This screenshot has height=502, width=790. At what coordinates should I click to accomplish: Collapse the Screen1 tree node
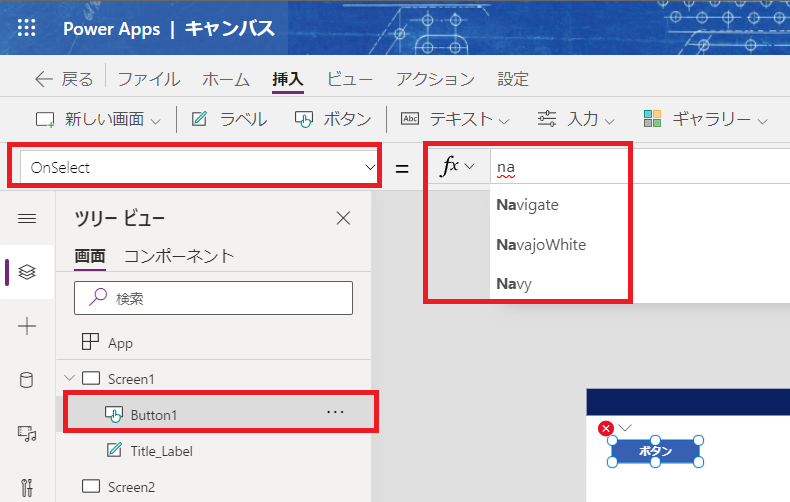pyautogui.click(x=70, y=378)
